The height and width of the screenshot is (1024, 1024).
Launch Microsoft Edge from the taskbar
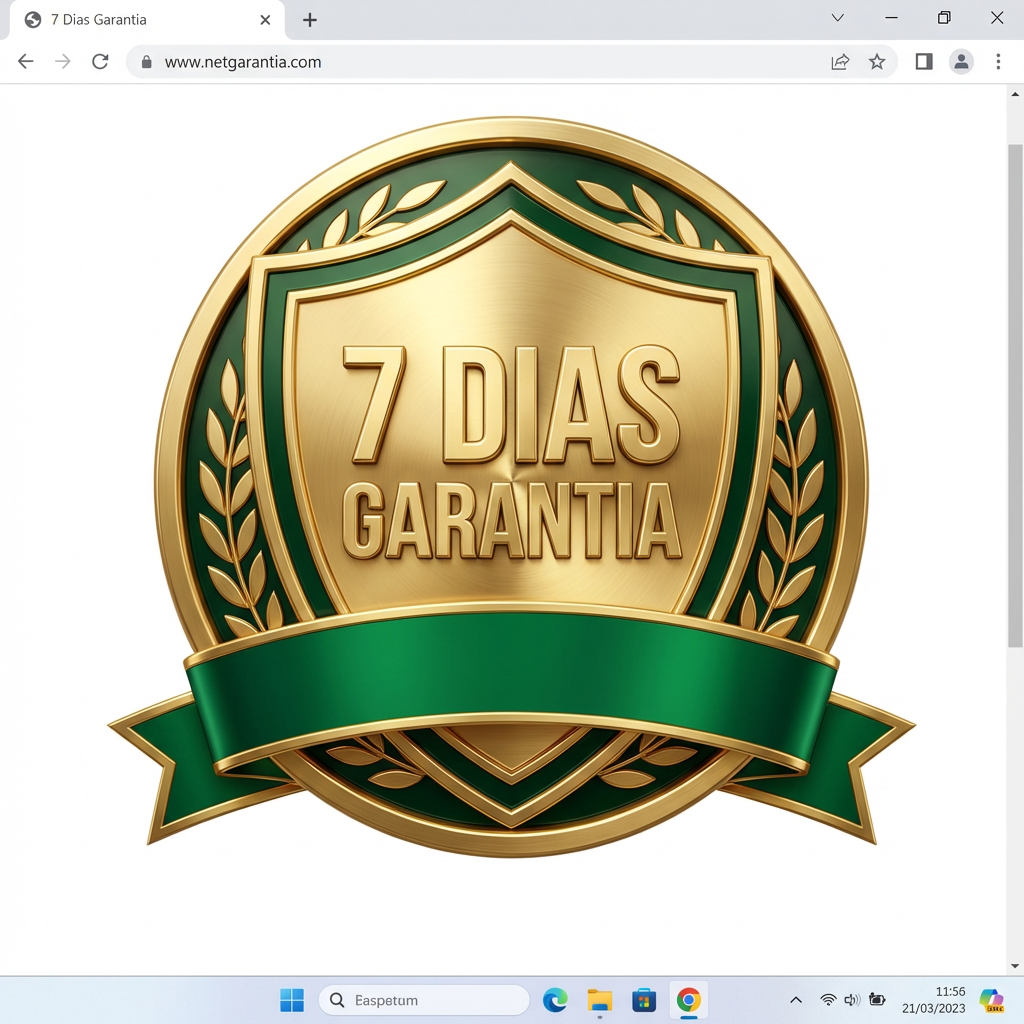555,999
